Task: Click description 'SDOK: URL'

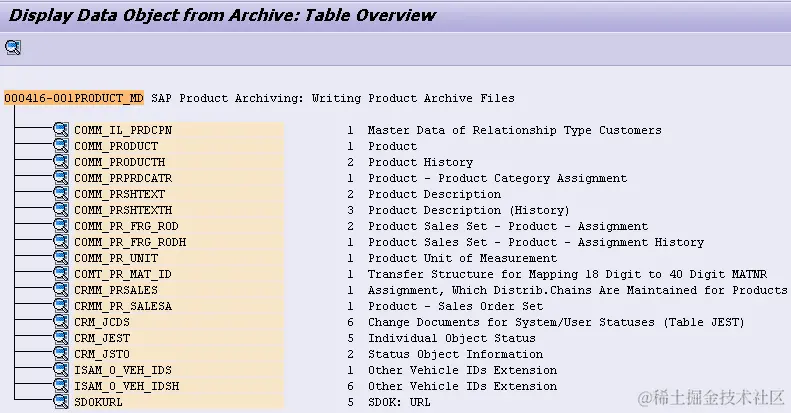Action: pos(399,402)
